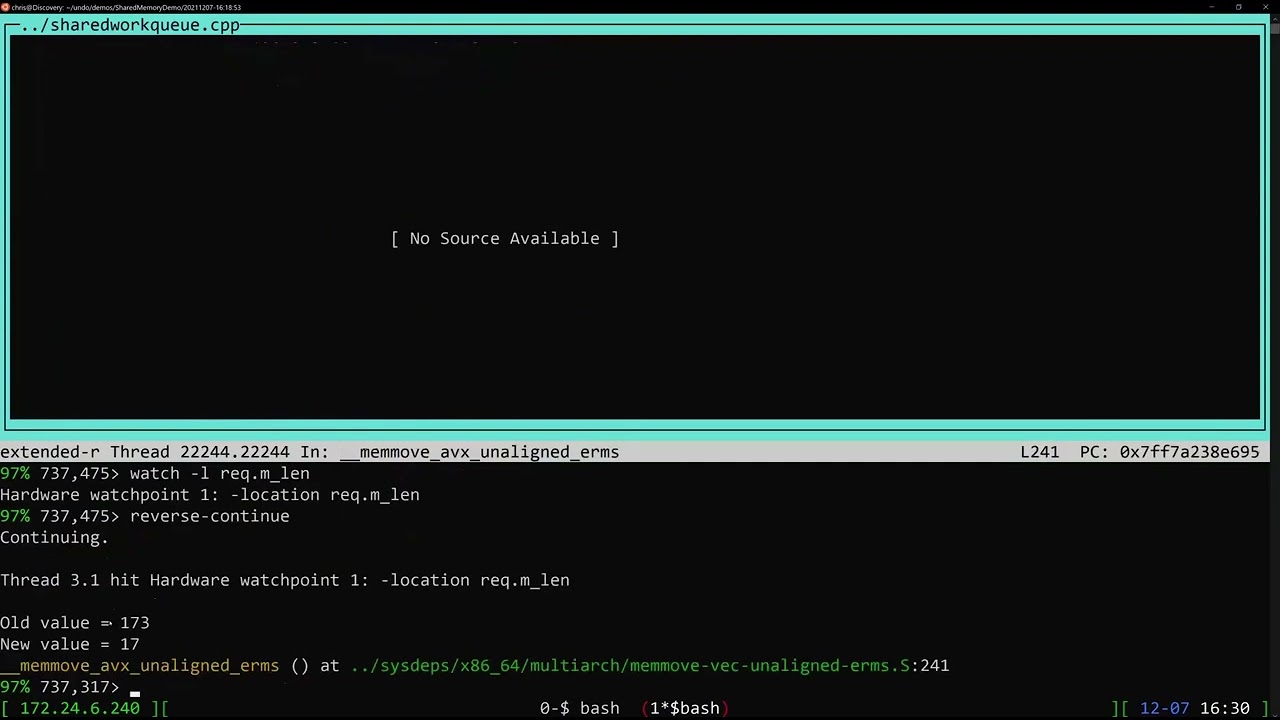The image size is (1280, 720).
Task: Close the terminal window
Action: [x=1265, y=7]
